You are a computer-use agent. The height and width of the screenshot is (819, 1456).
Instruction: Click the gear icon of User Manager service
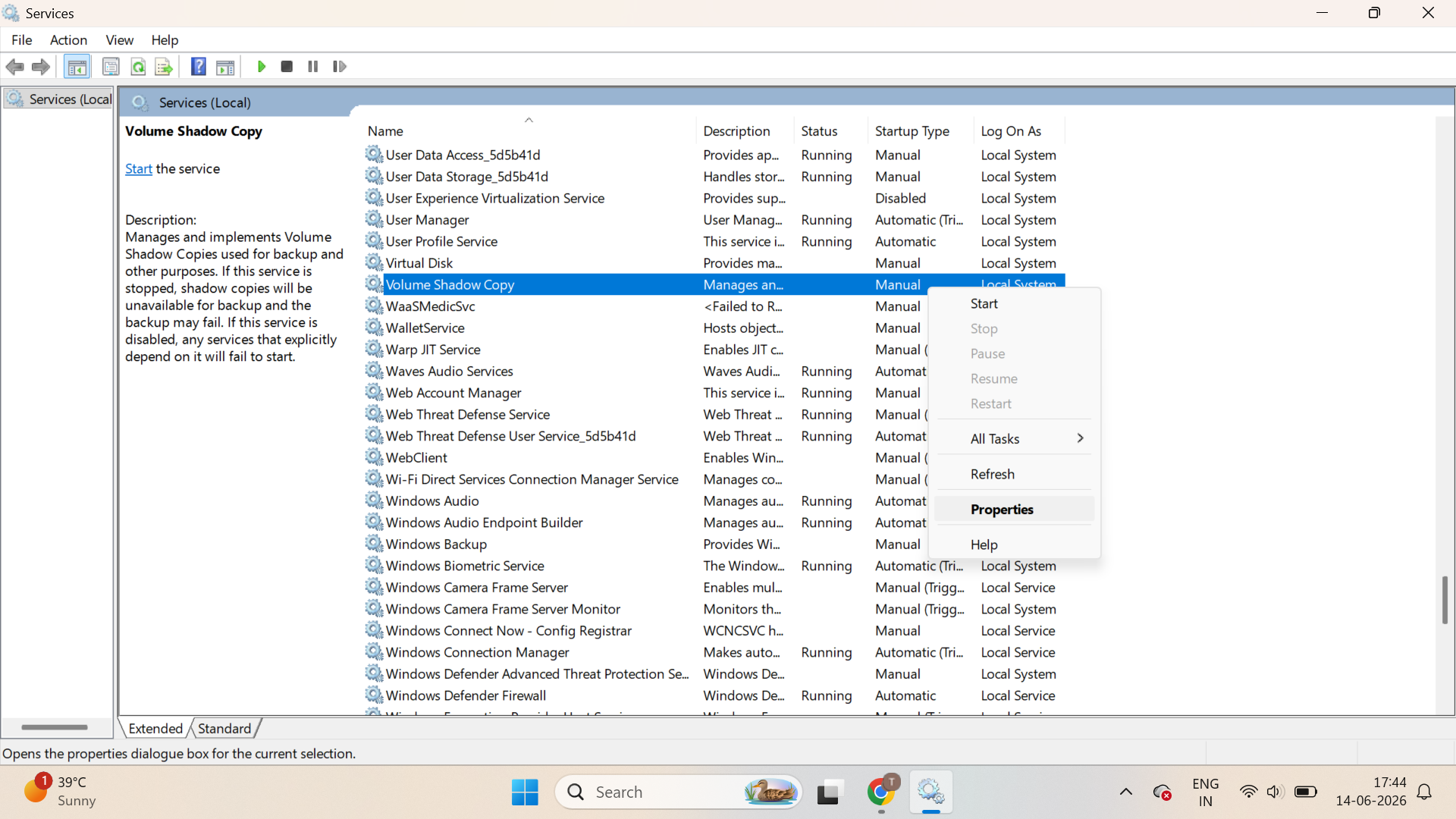point(374,219)
